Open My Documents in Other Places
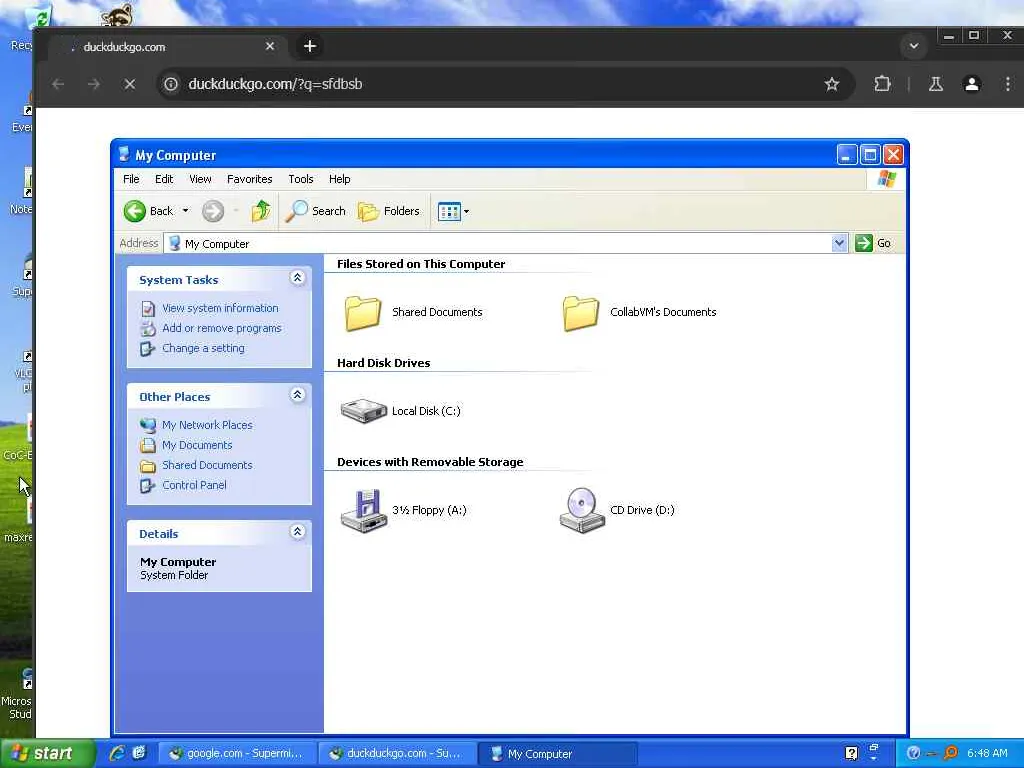This screenshot has height=768, width=1024. coord(197,445)
